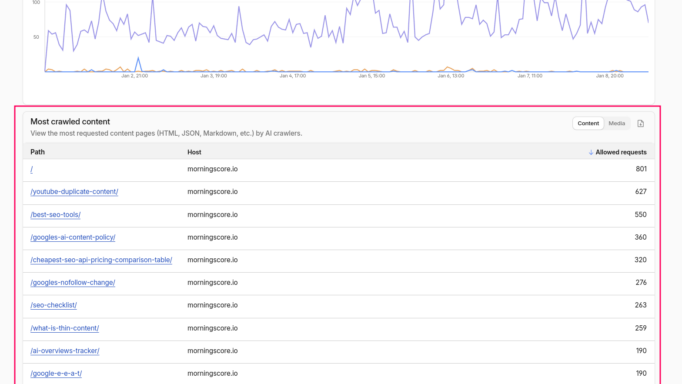The image size is (682, 384).
Task: Click the Path column header
Action: (37, 152)
